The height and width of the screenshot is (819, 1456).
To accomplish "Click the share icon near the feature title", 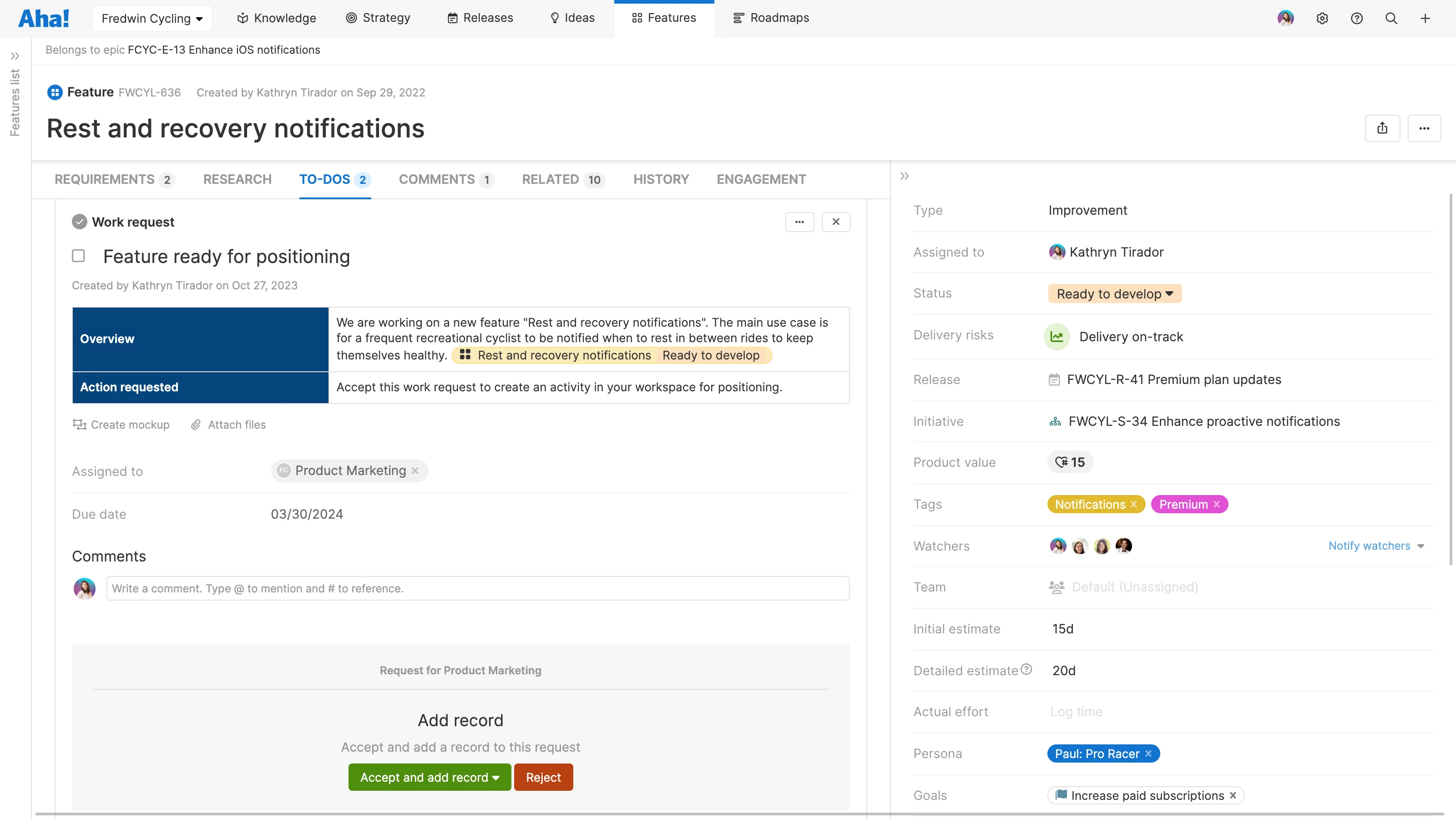I will point(1383,128).
